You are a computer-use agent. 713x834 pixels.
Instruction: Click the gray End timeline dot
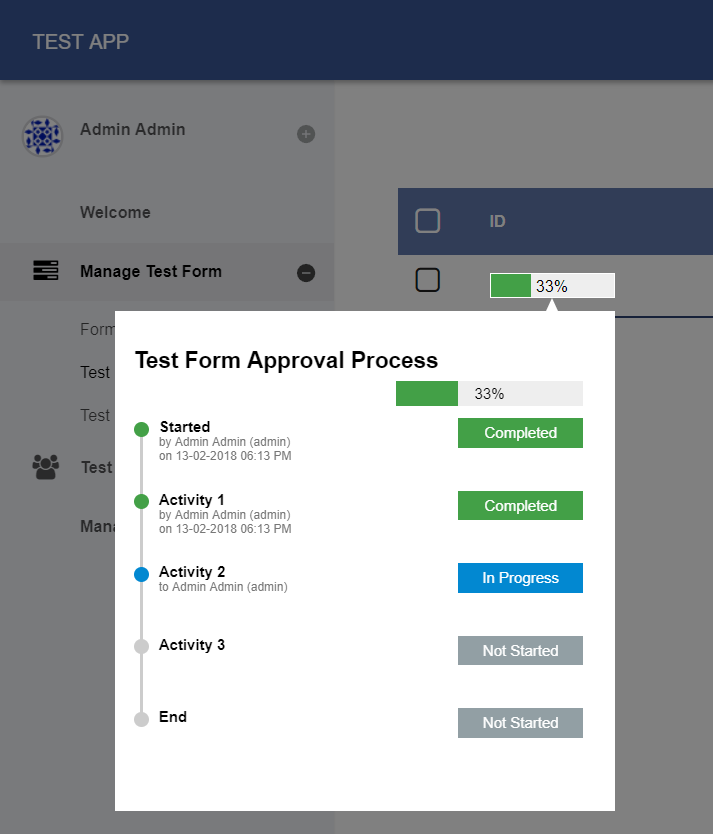tap(141, 718)
